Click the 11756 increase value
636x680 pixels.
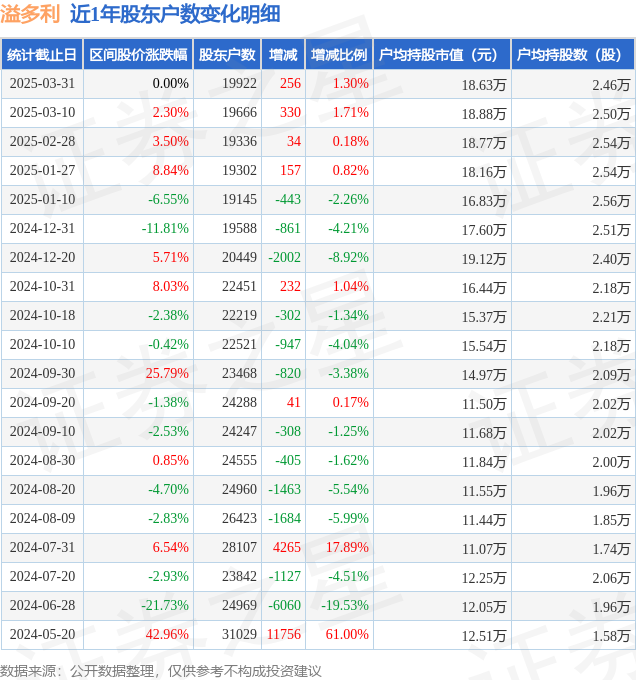click(284, 634)
